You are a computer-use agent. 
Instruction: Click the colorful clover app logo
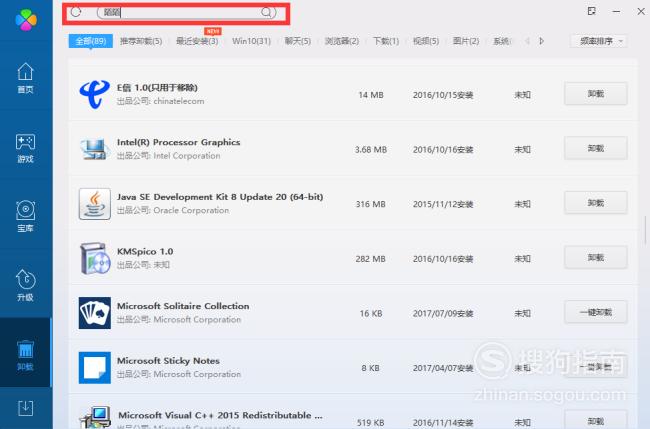pyautogui.click(x=26, y=20)
